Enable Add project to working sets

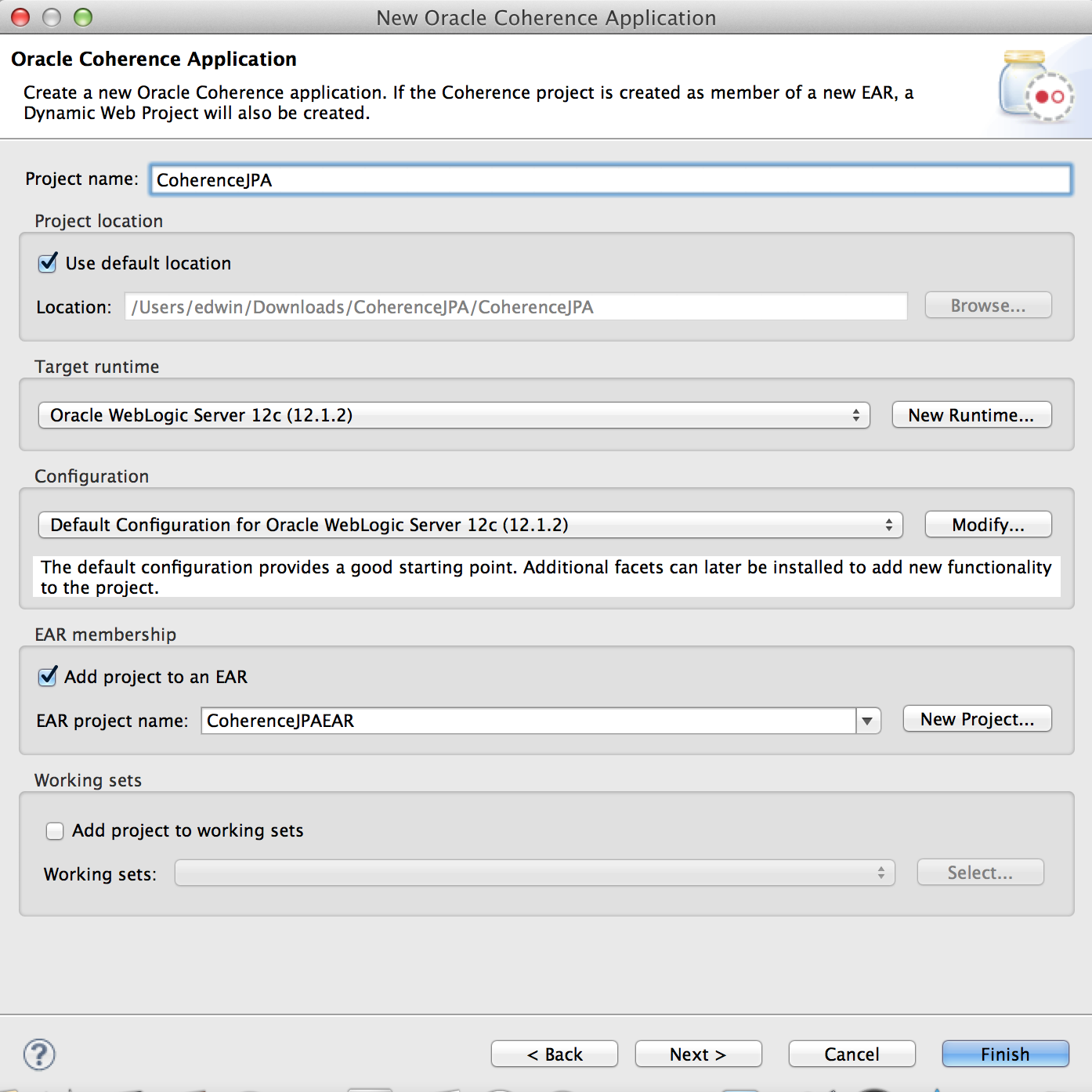pyautogui.click(x=55, y=831)
